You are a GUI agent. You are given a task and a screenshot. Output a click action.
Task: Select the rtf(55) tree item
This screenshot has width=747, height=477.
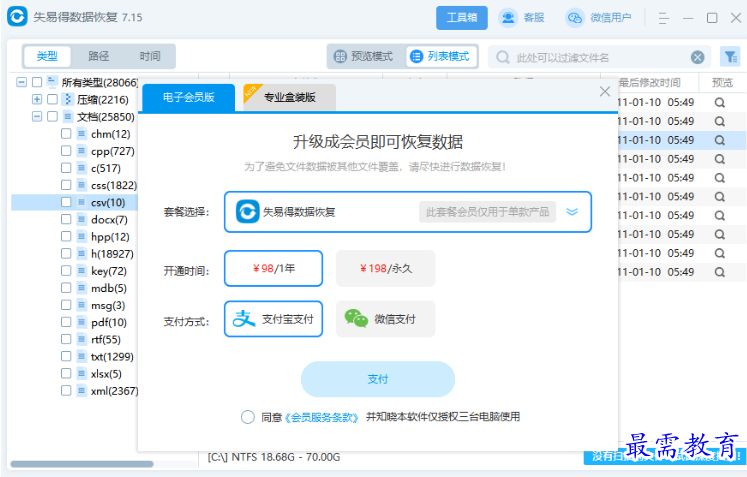(106, 340)
